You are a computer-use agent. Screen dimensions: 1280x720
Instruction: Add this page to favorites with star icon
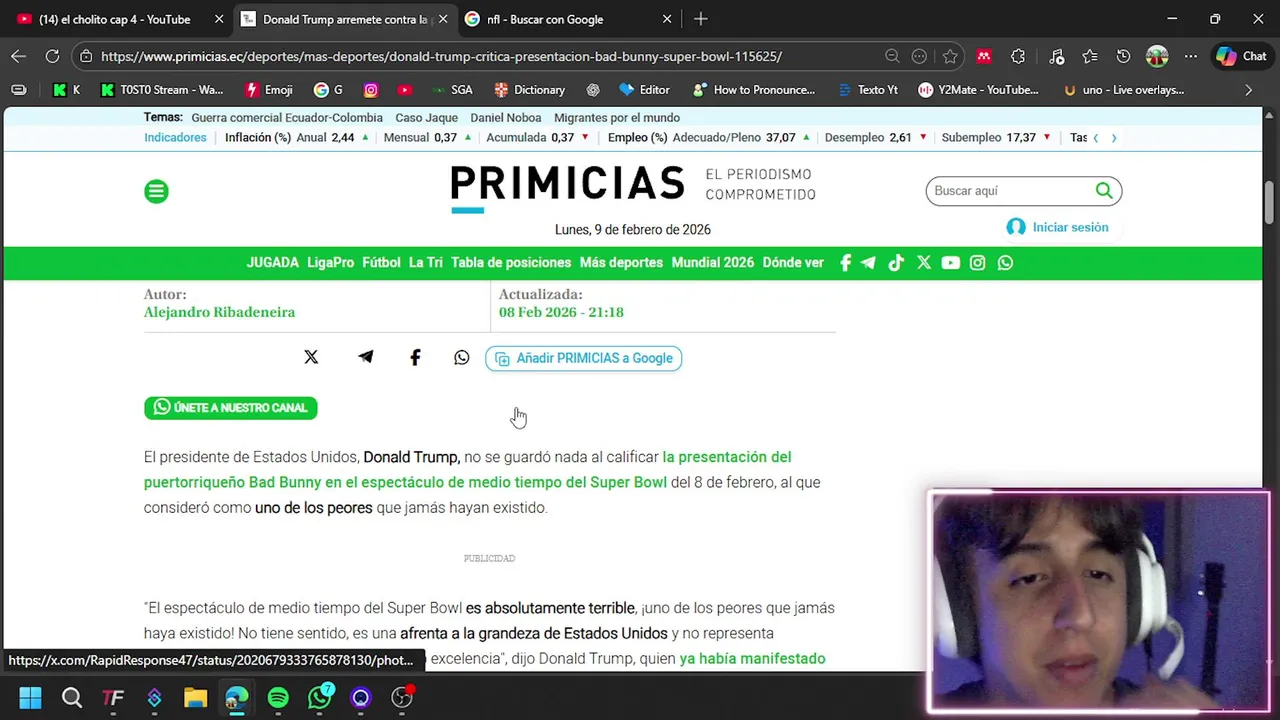[x=950, y=56]
